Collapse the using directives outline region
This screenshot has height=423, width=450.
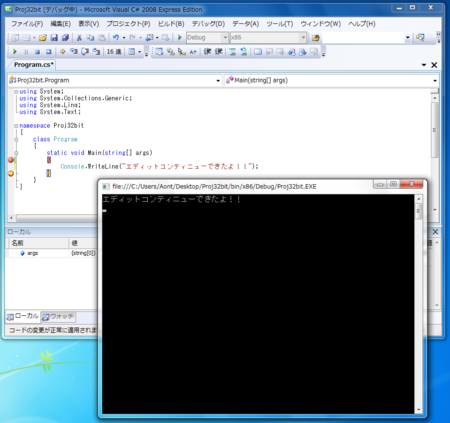coord(16,92)
